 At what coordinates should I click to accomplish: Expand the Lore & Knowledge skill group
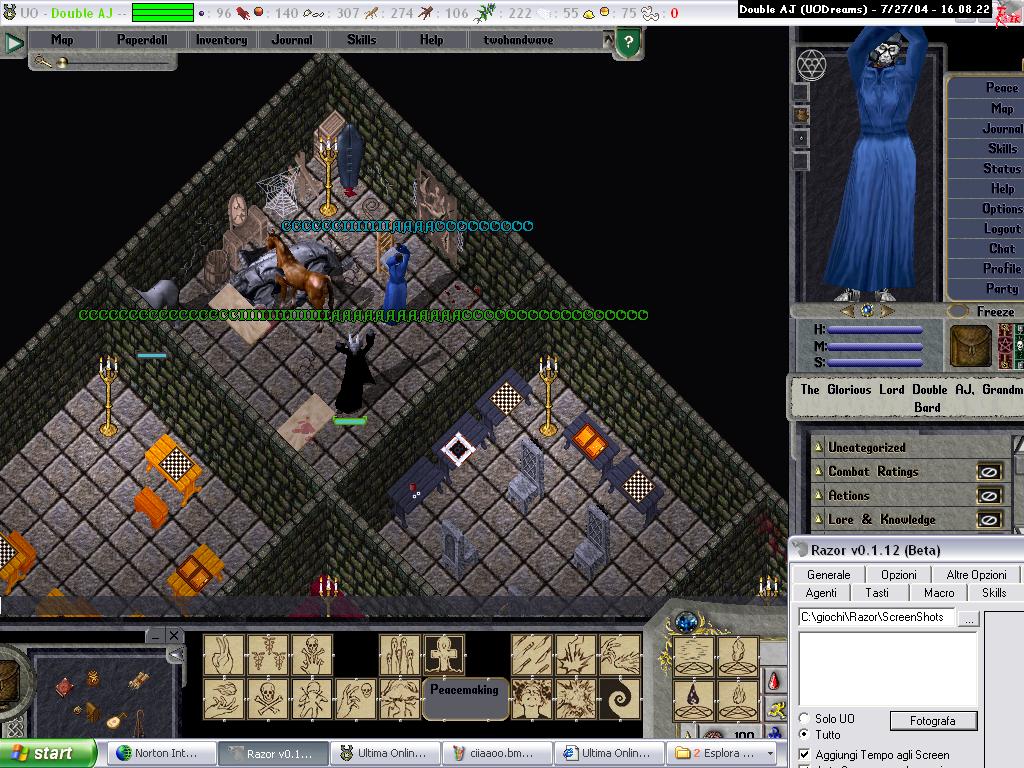(x=818, y=519)
